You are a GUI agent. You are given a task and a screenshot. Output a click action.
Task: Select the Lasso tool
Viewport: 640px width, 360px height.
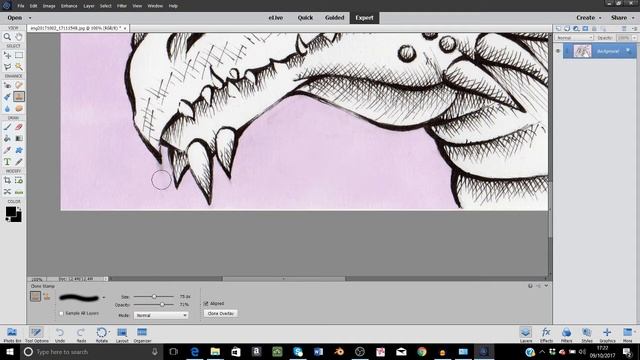(7, 67)
